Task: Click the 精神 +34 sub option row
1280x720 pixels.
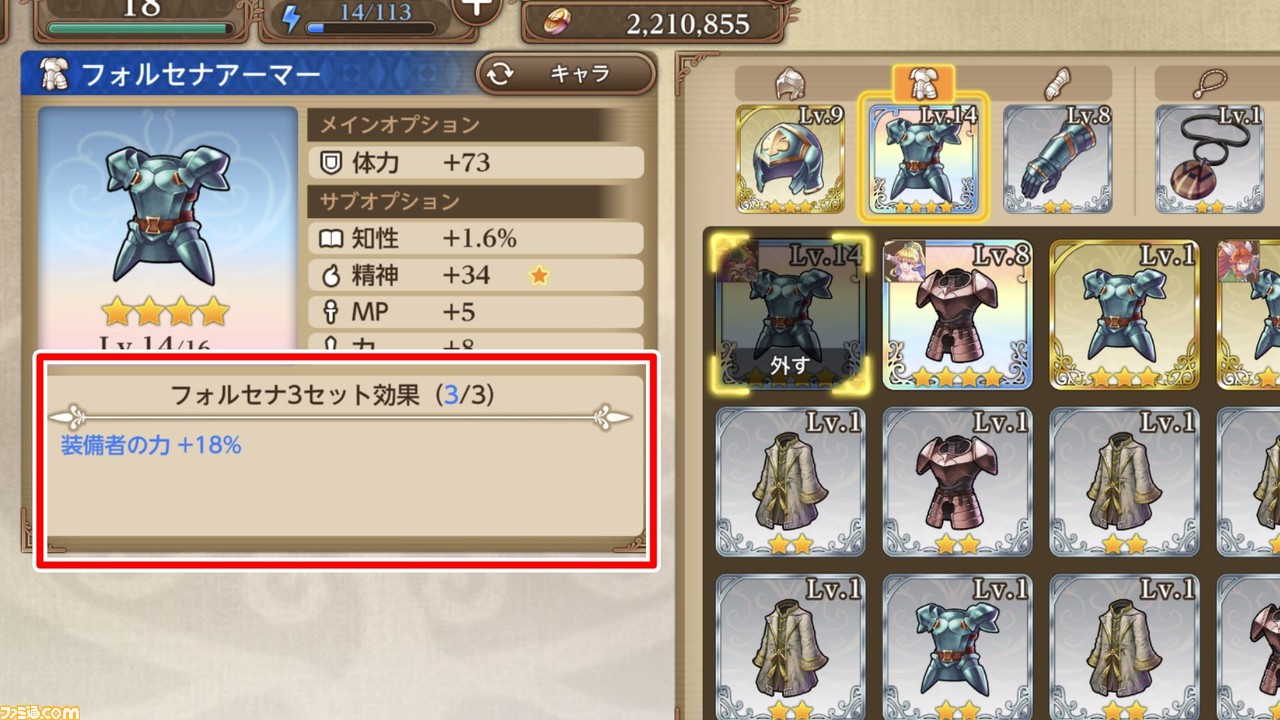Action: tap(475, 275)
